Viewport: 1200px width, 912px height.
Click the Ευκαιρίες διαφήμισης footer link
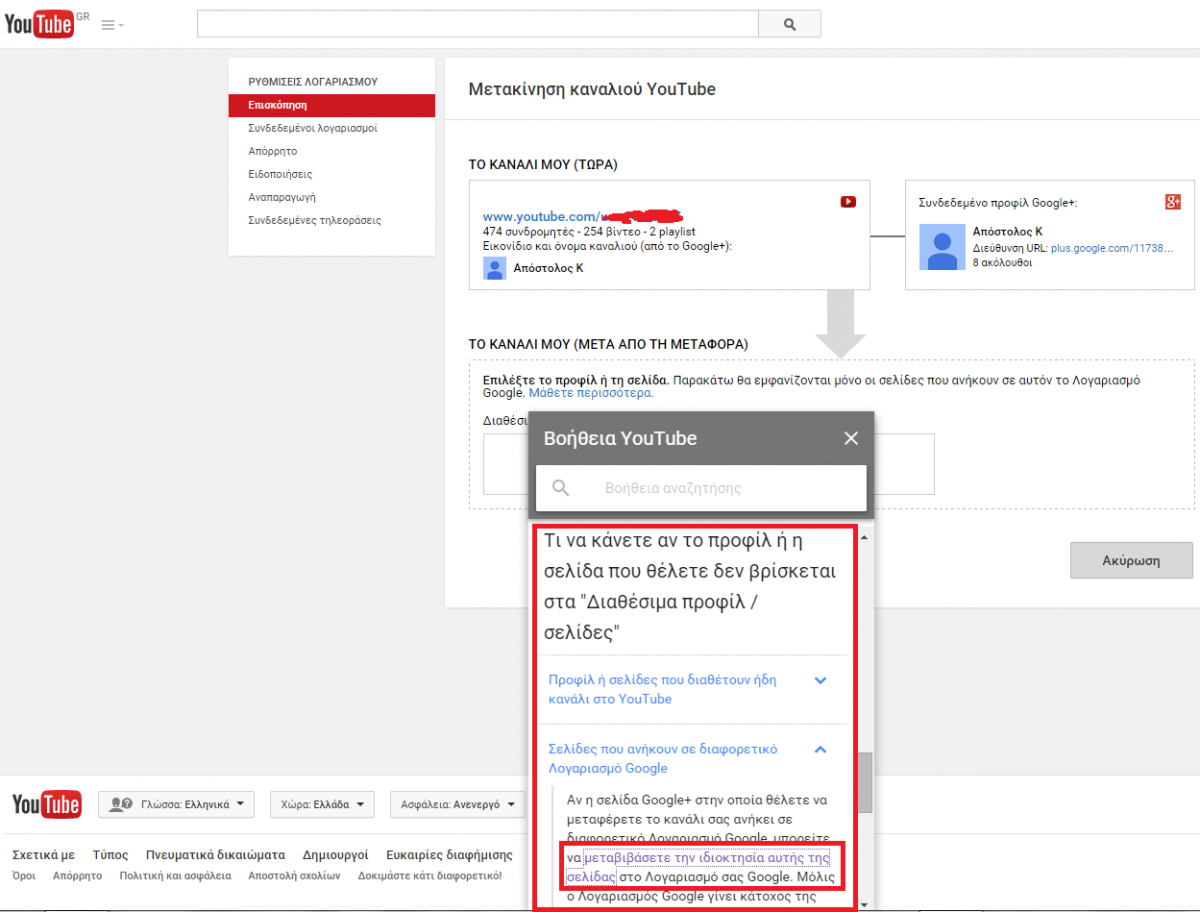(449, 855)
